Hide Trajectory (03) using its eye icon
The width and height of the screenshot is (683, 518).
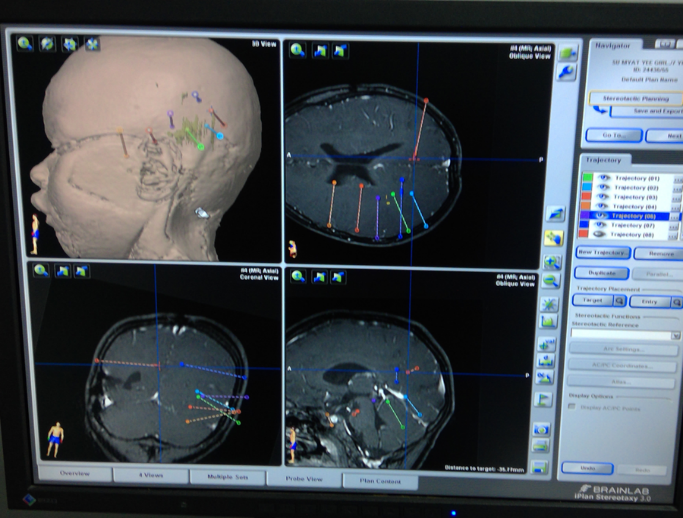(x=603, y=197)
